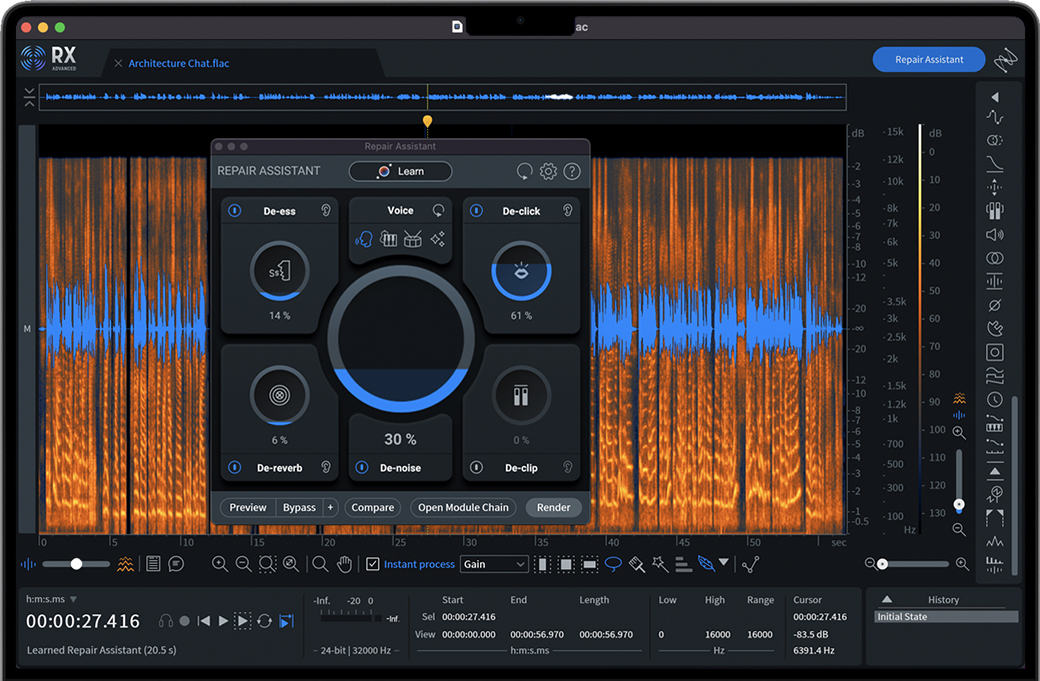The height and width of the screenshot is (681, 1040).
Task: Click the De-ess ear solo icon
Action: tap(326, 211)
